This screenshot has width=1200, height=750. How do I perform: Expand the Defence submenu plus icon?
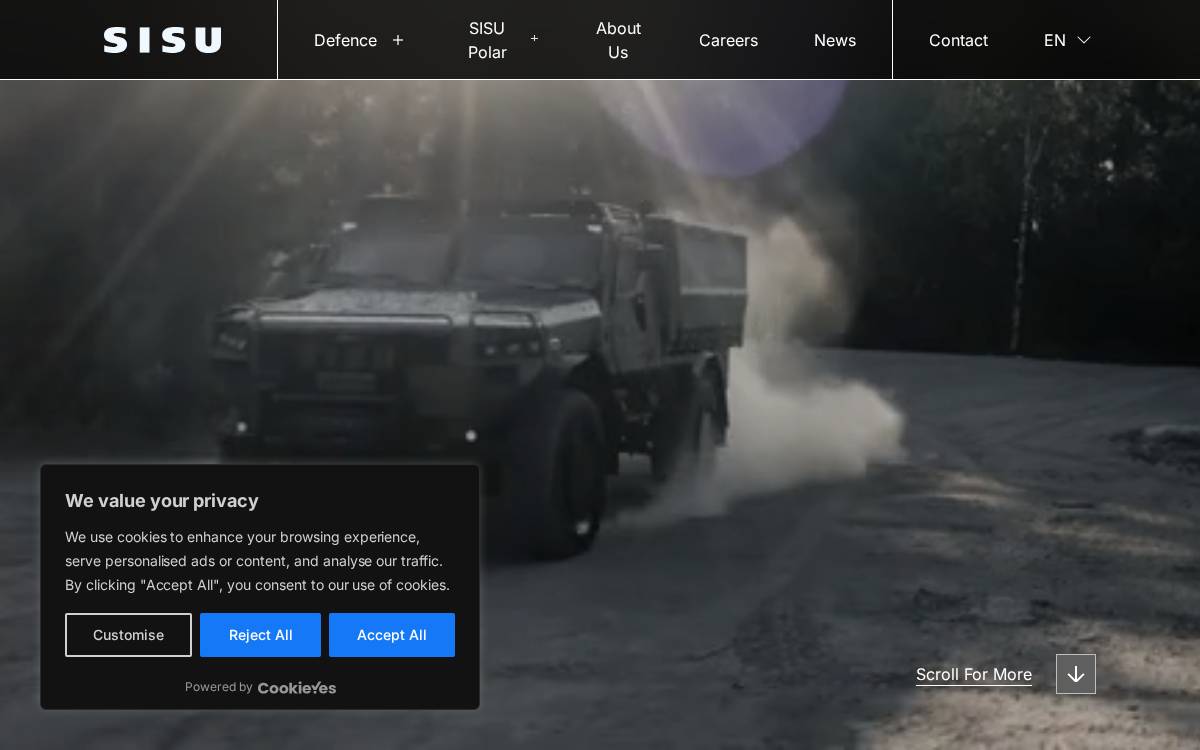(398, 40)
